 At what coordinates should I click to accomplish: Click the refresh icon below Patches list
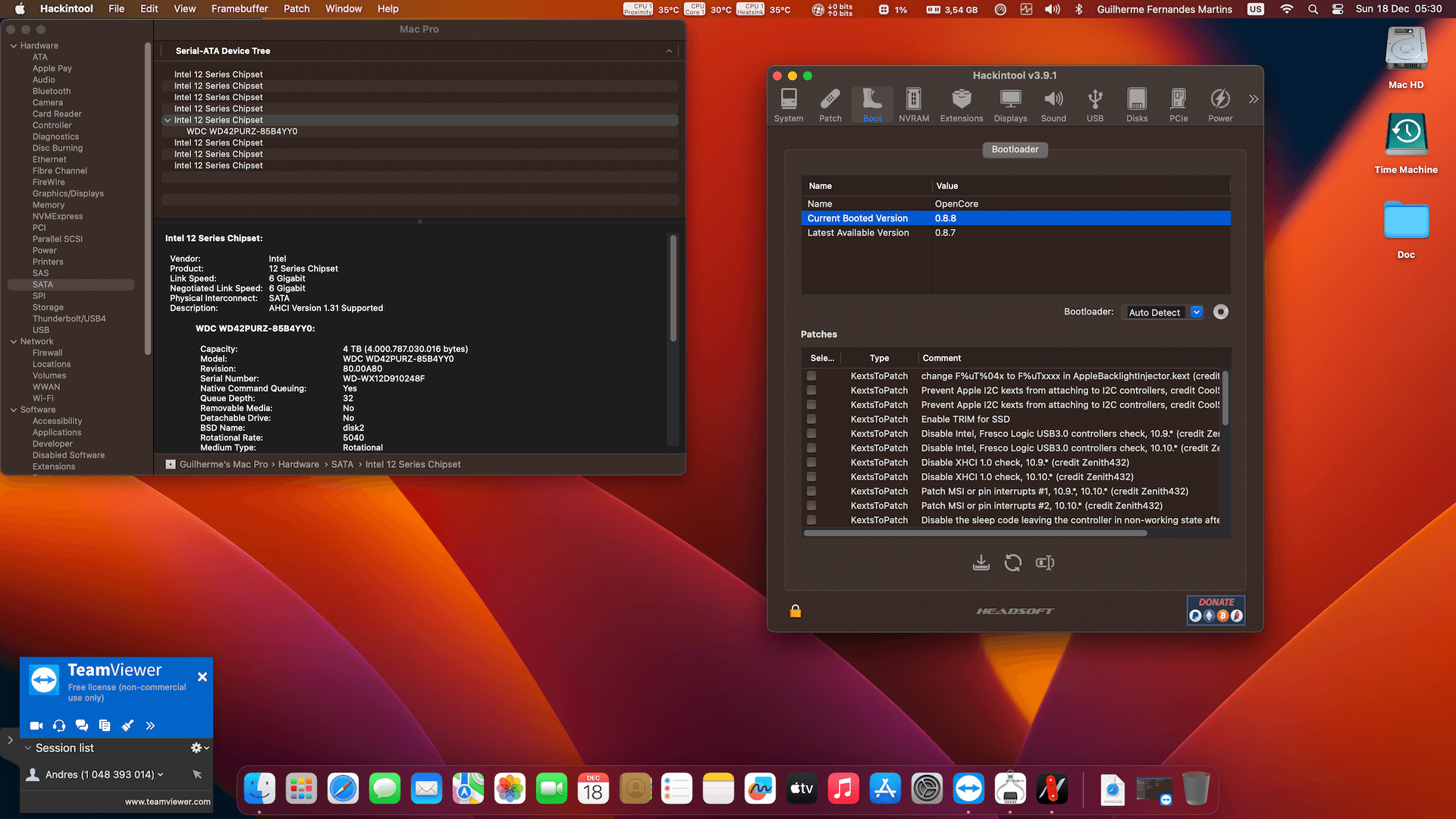pos(1012,563)
